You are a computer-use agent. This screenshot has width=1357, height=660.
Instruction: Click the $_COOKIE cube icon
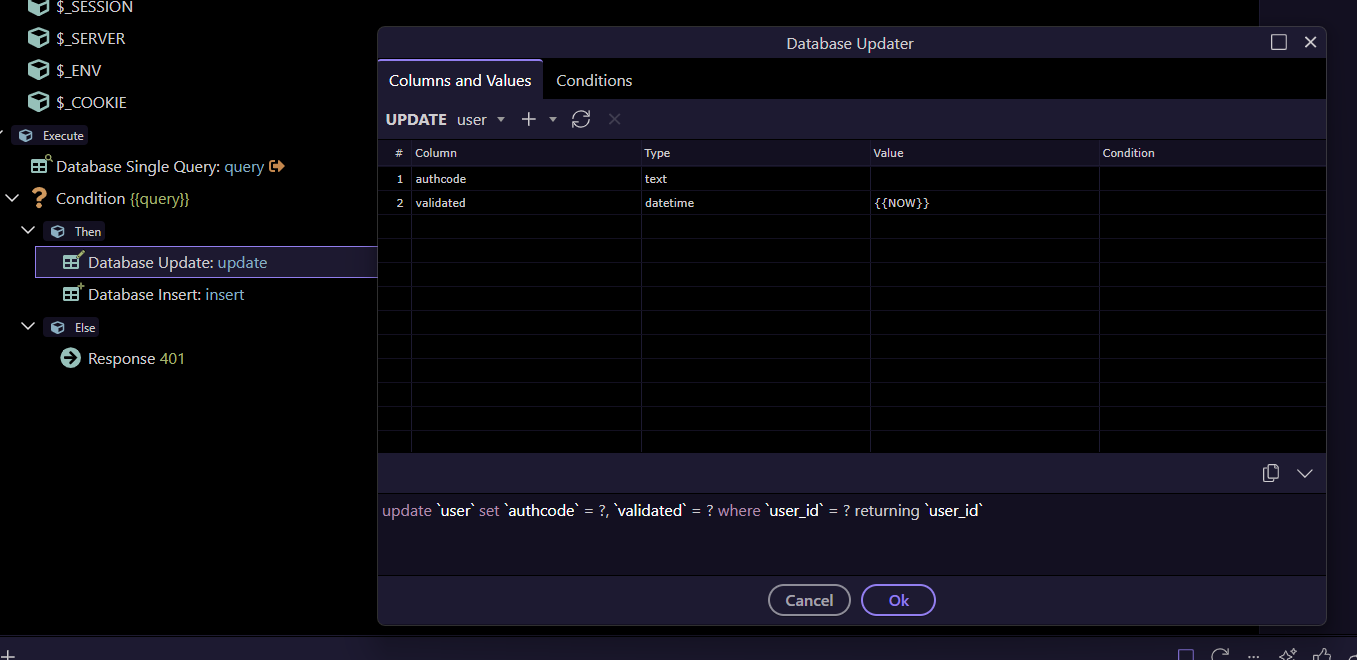coord(38,101)
